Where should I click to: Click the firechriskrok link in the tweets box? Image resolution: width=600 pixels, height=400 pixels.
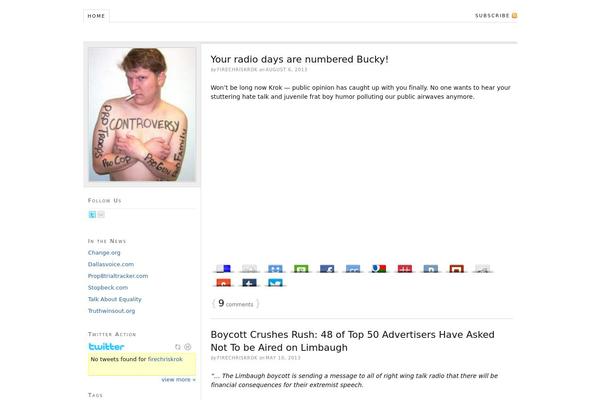click(165, 359)
